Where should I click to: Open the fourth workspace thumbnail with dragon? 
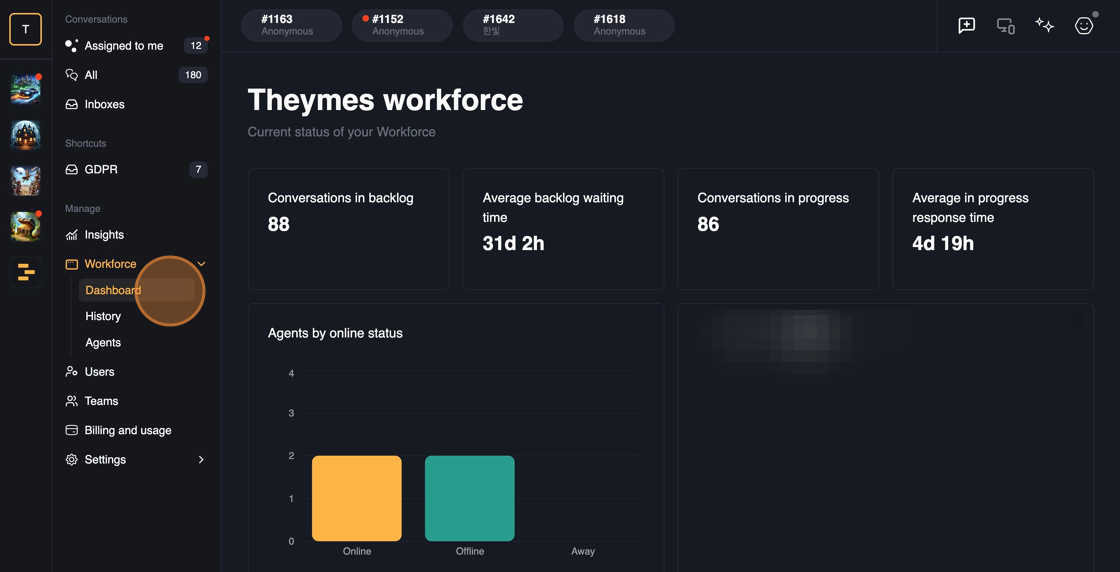[26, 226]
